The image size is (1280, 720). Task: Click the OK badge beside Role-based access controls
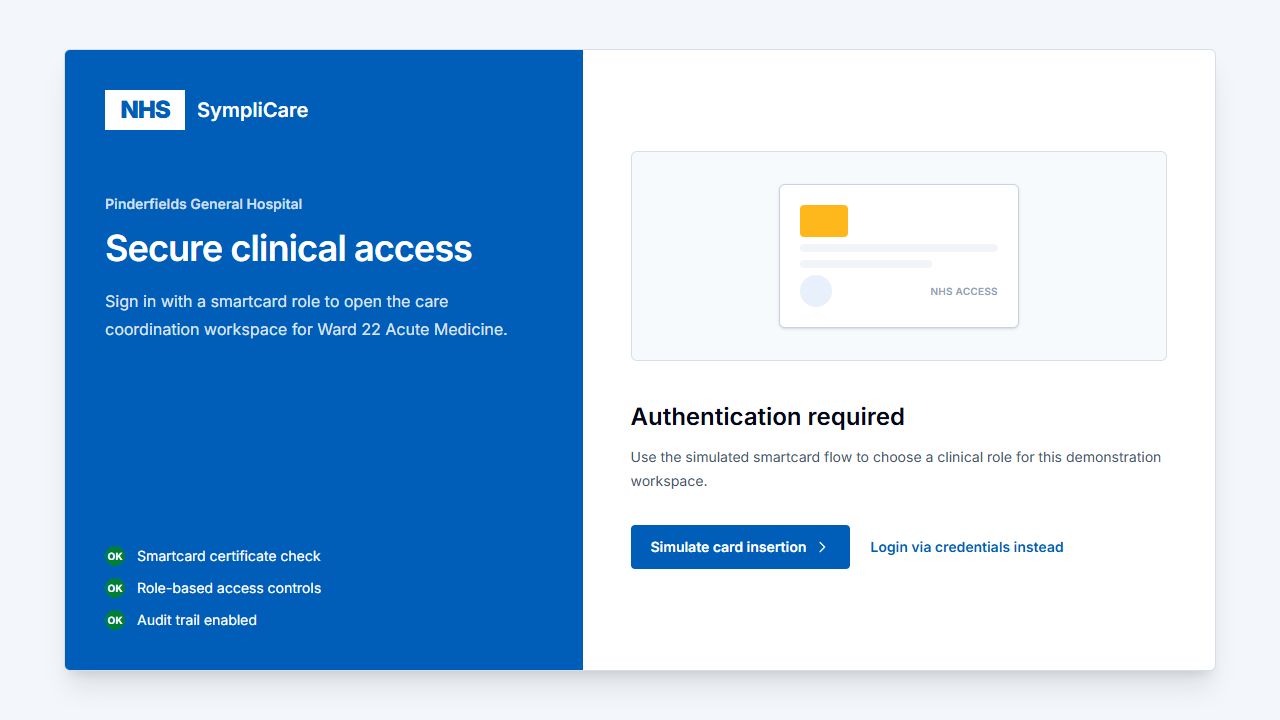pos(115,588)
